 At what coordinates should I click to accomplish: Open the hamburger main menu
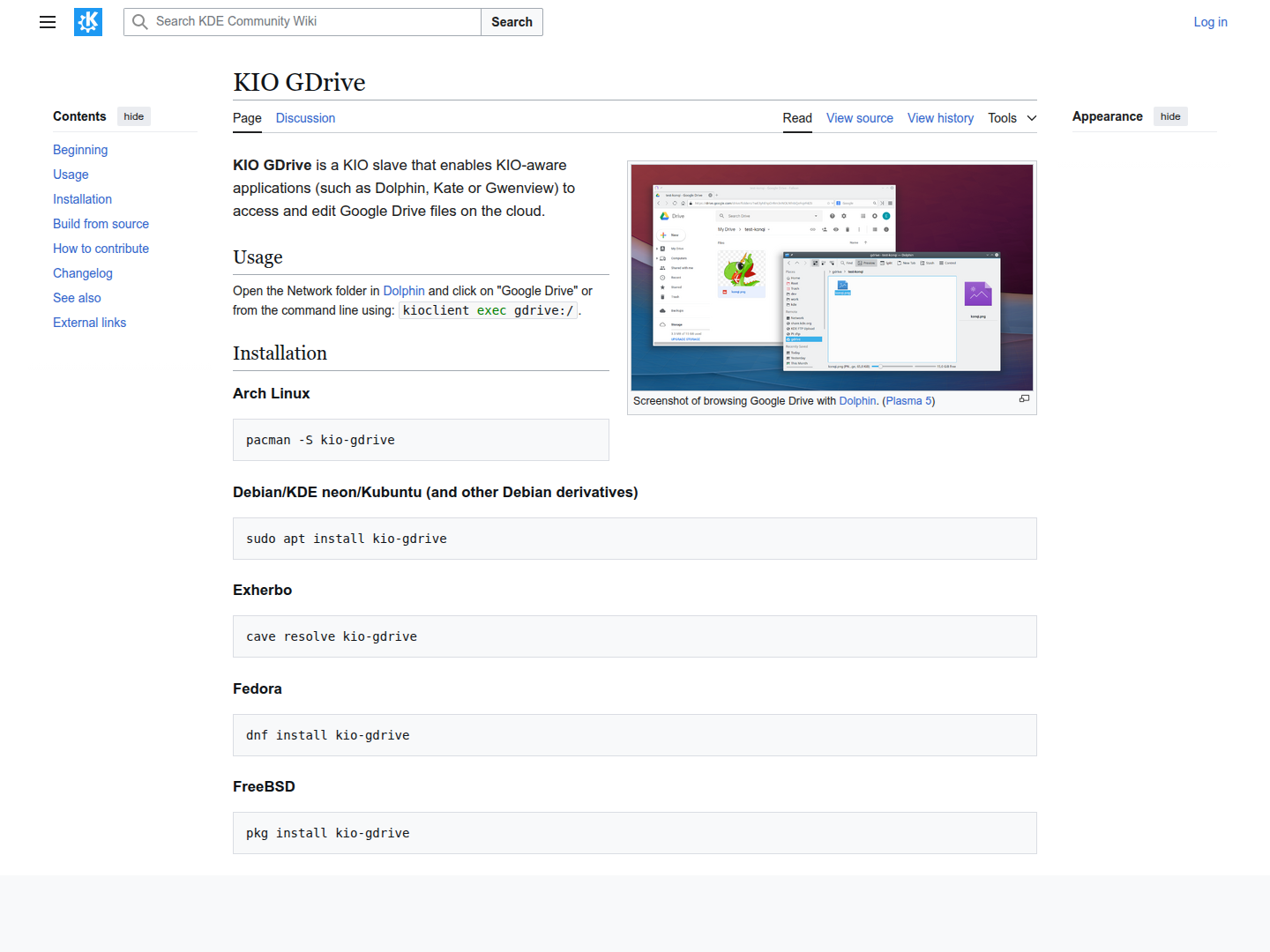(x=48, y=22)
